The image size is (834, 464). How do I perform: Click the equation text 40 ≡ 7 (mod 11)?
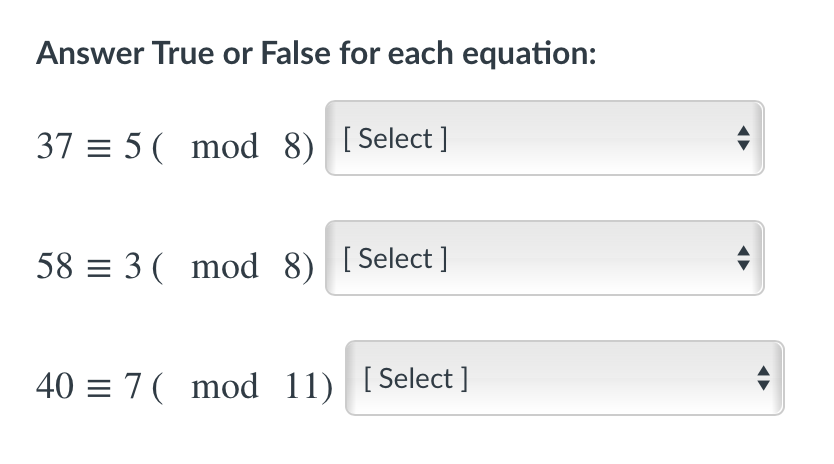tap(185, 387)
